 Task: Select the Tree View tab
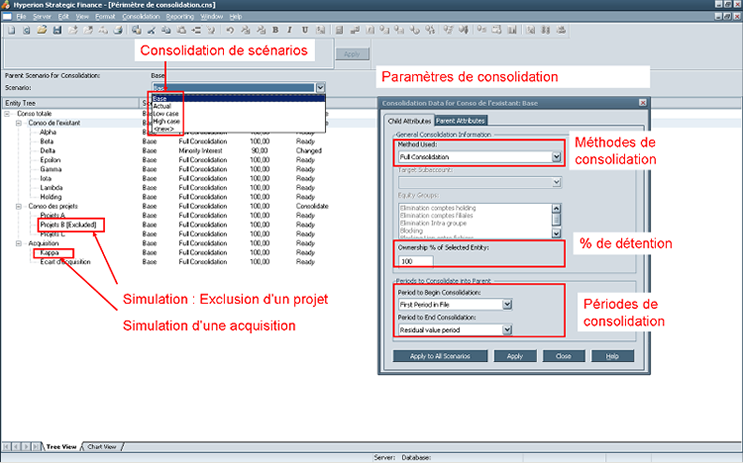coord(61,447)
